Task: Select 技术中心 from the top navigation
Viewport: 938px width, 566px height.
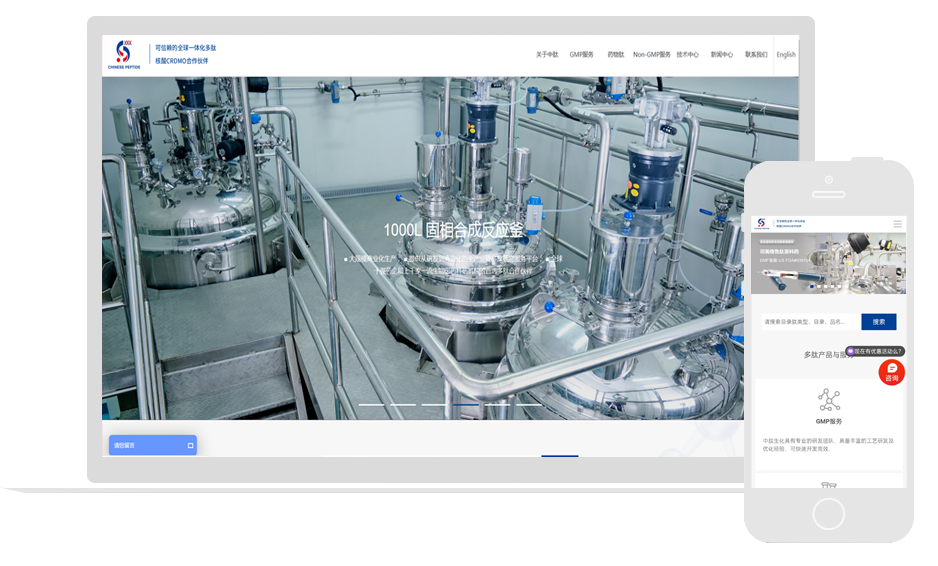Action: (x=687, y=55)
